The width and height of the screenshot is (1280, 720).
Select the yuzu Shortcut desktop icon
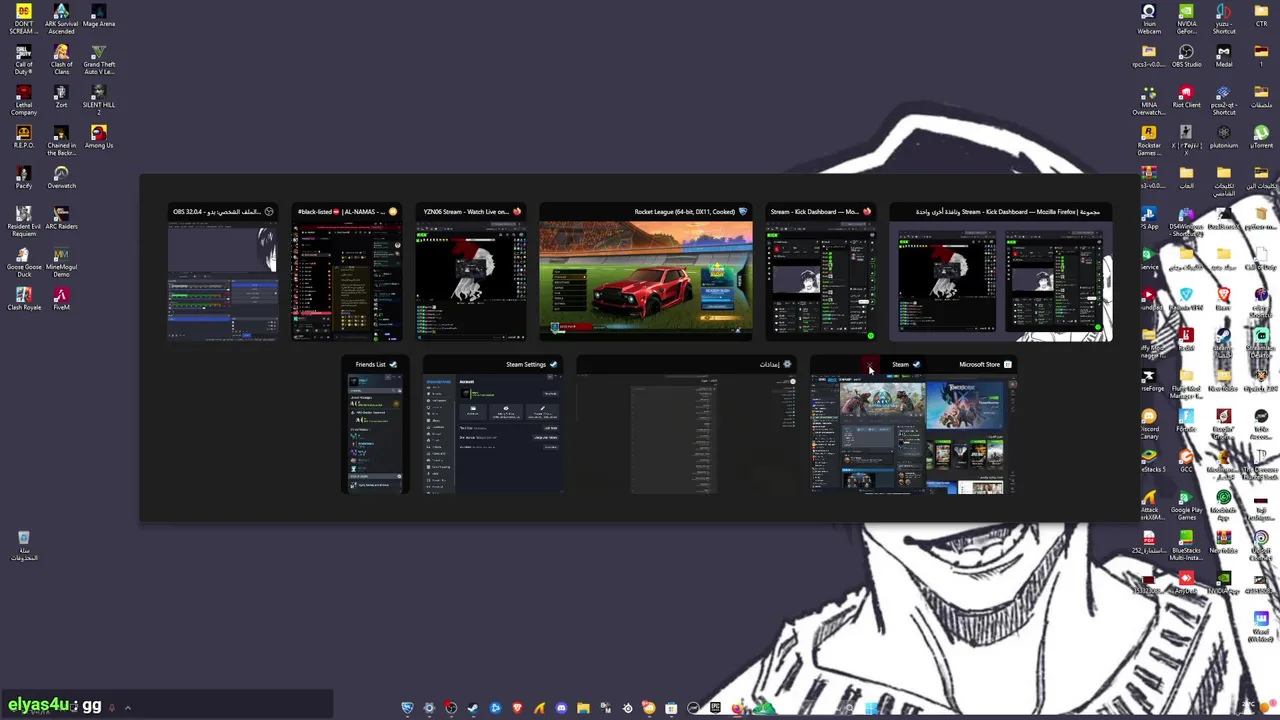[1224, 19]
